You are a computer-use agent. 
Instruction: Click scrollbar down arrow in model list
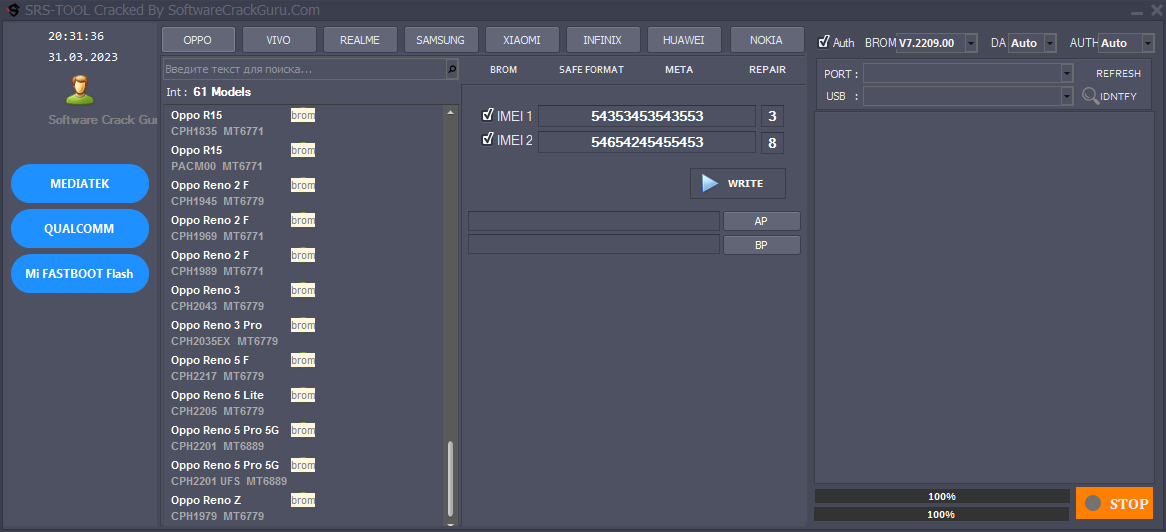tap(450, 523)
